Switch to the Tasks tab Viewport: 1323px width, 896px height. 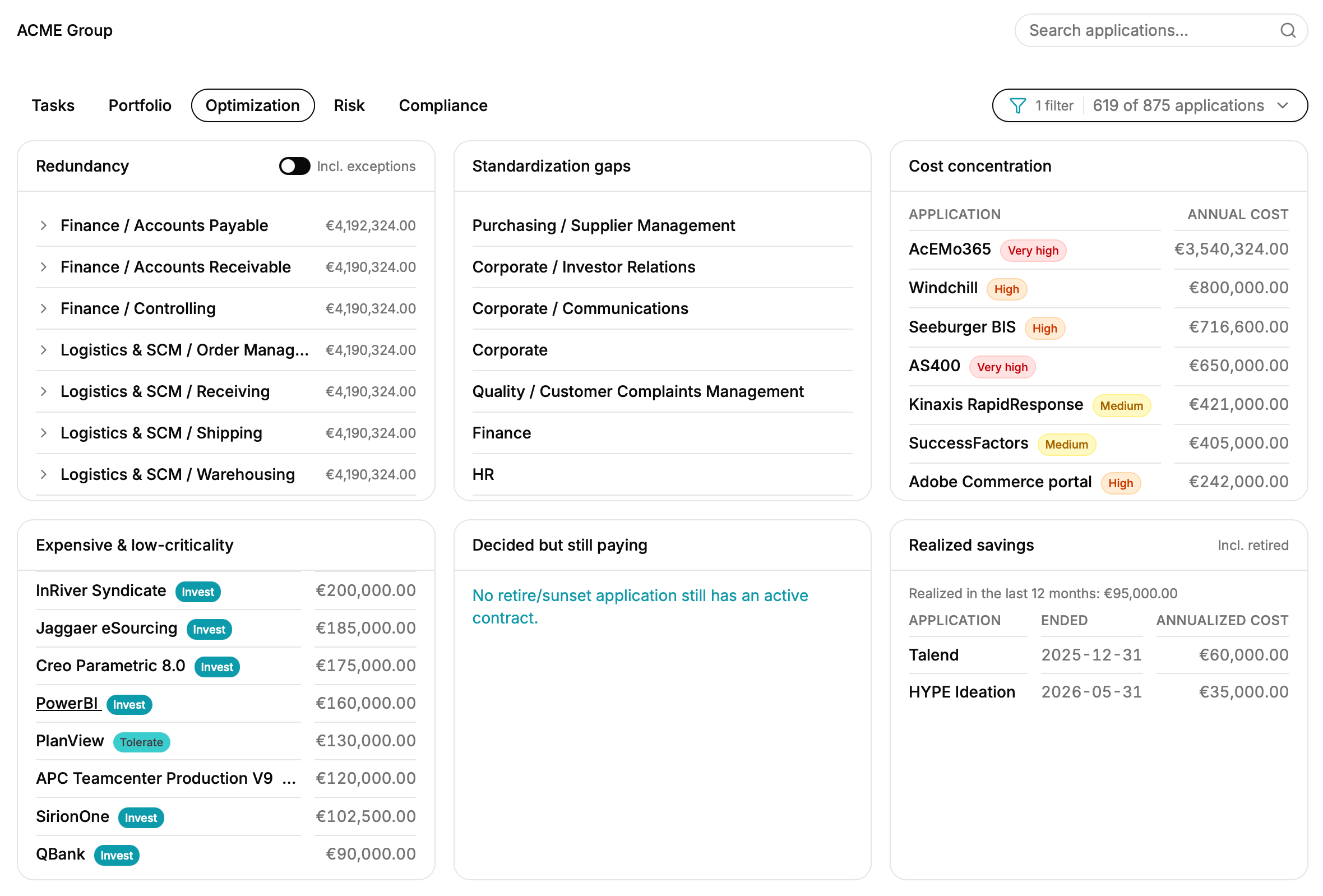click(53, 105)
